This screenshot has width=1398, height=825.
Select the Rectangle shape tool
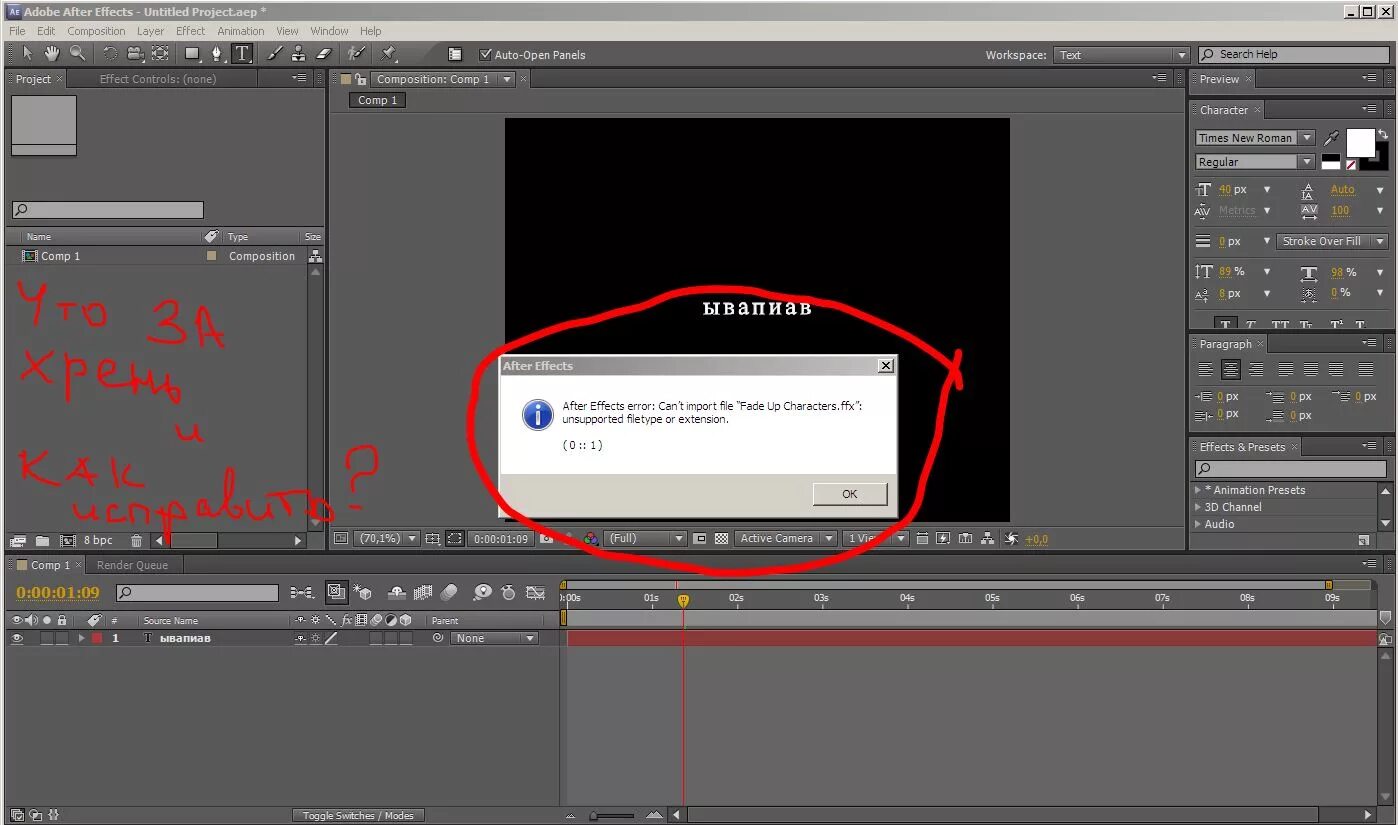click(x=193, y=54)
